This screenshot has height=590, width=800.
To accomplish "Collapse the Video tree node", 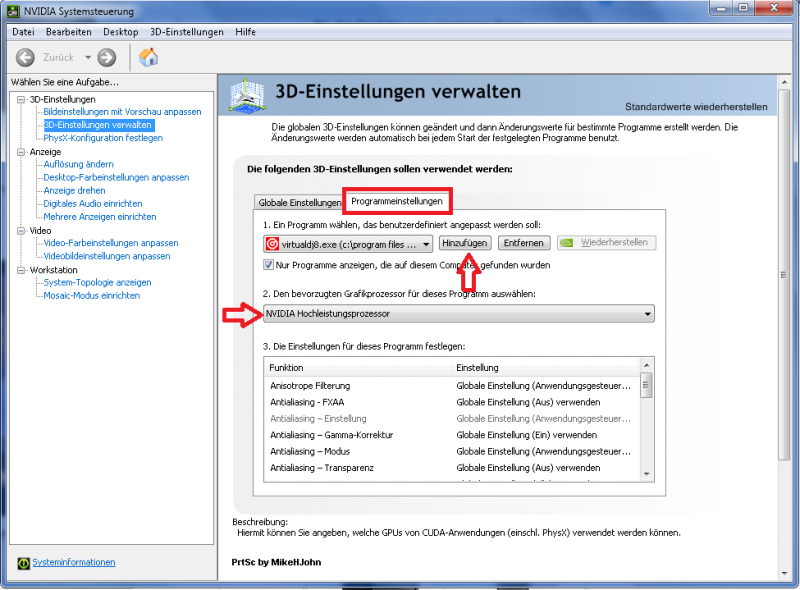I will click(x=21, y=231).
